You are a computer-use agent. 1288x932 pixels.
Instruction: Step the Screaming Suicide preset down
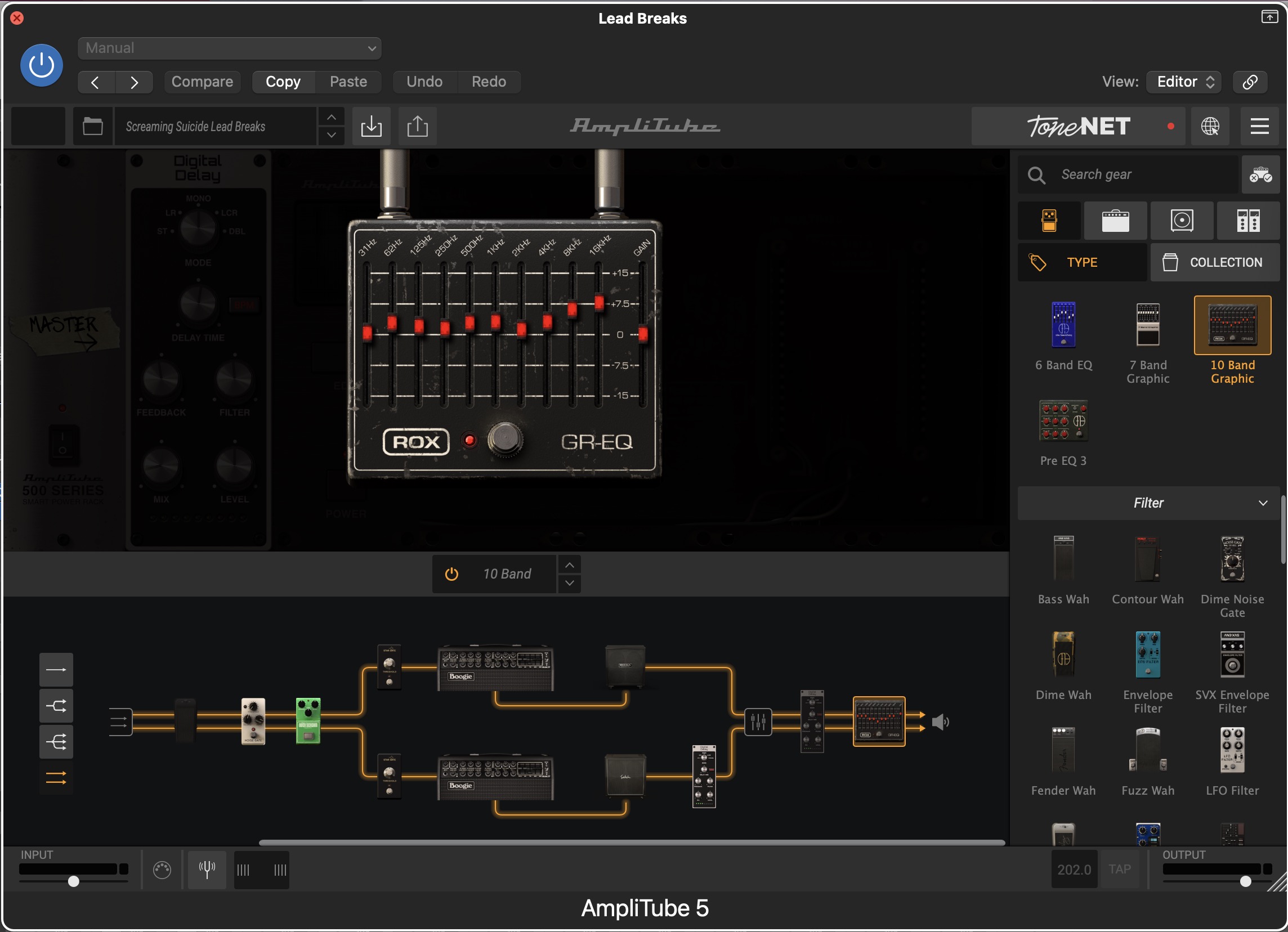(331, 135)
